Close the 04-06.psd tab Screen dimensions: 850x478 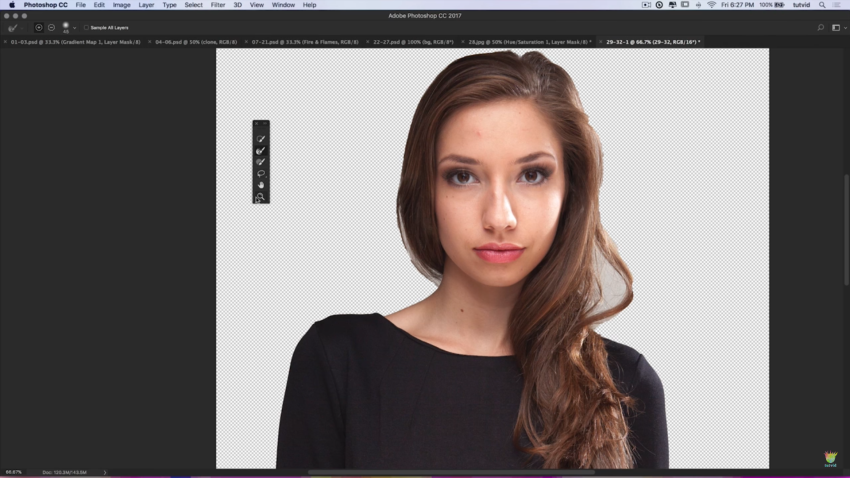click(x=150, y=42)
